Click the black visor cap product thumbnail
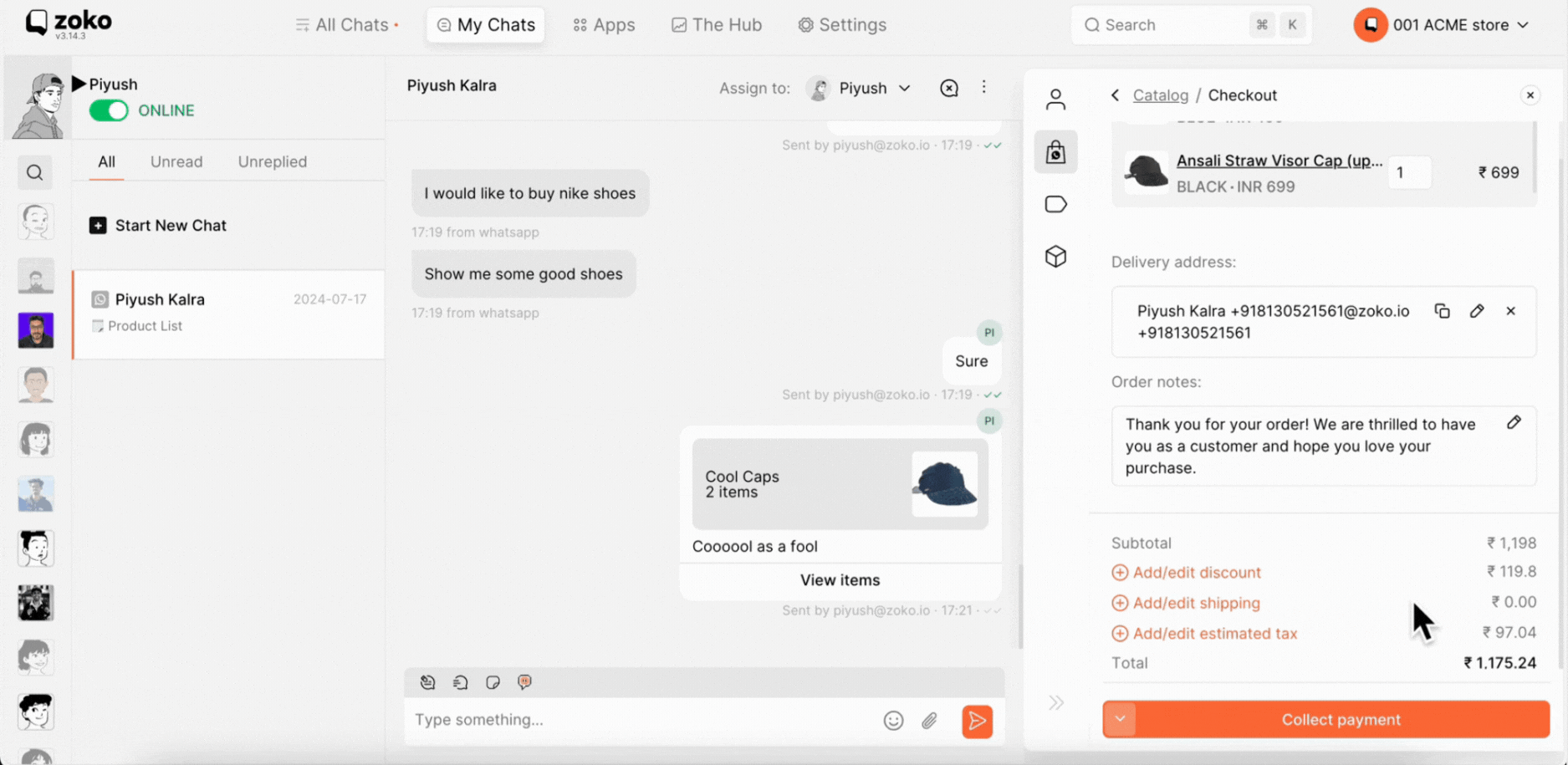The height and width of the screenshot is (765, 1568). [1146, 172]
